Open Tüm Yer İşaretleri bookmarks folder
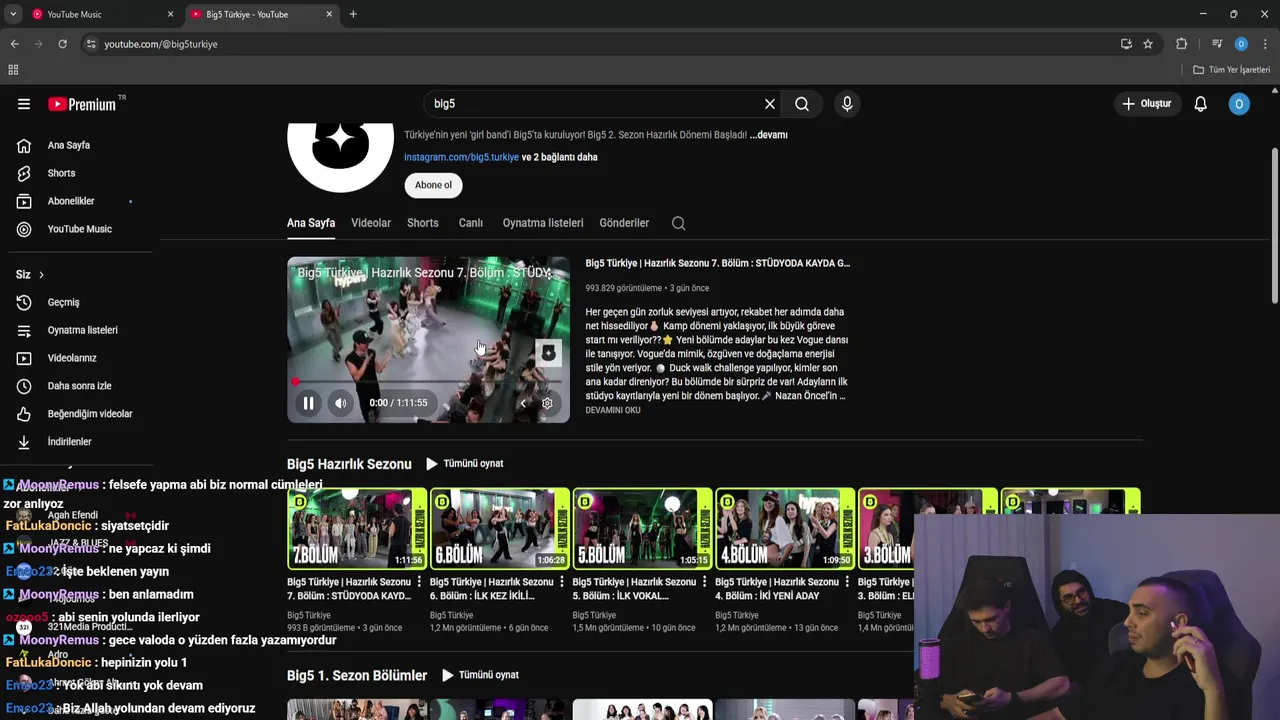Viewport: 1280px width, 720px height. [1232, 70]
